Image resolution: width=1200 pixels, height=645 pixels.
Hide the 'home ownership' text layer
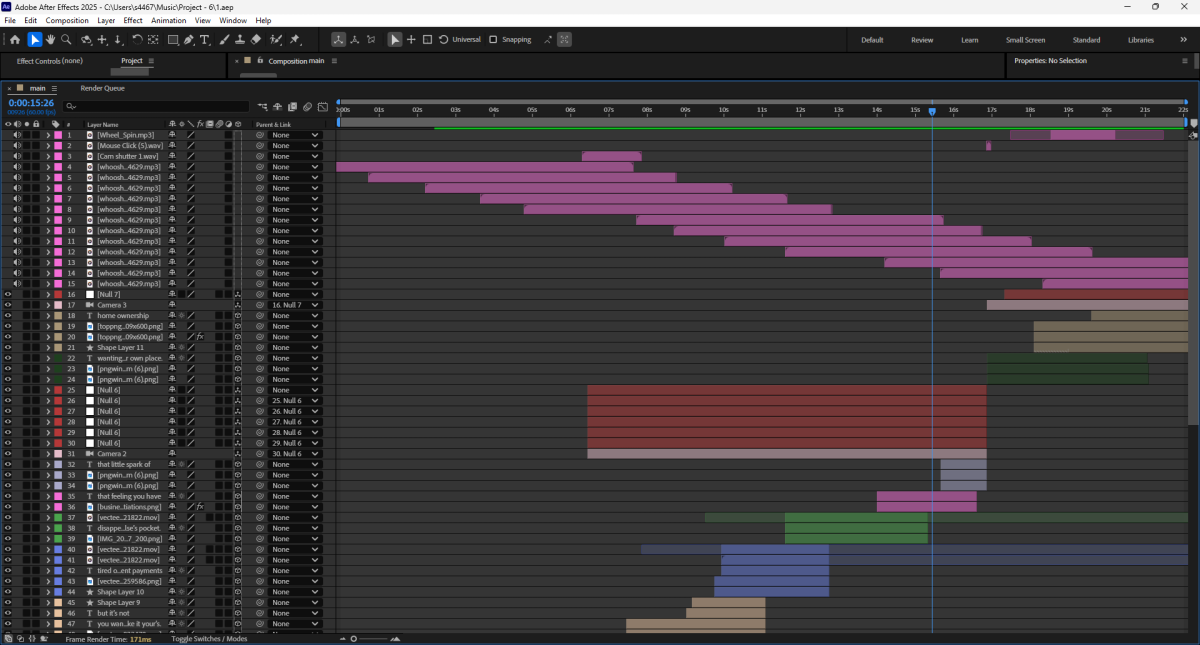(8, 316)
